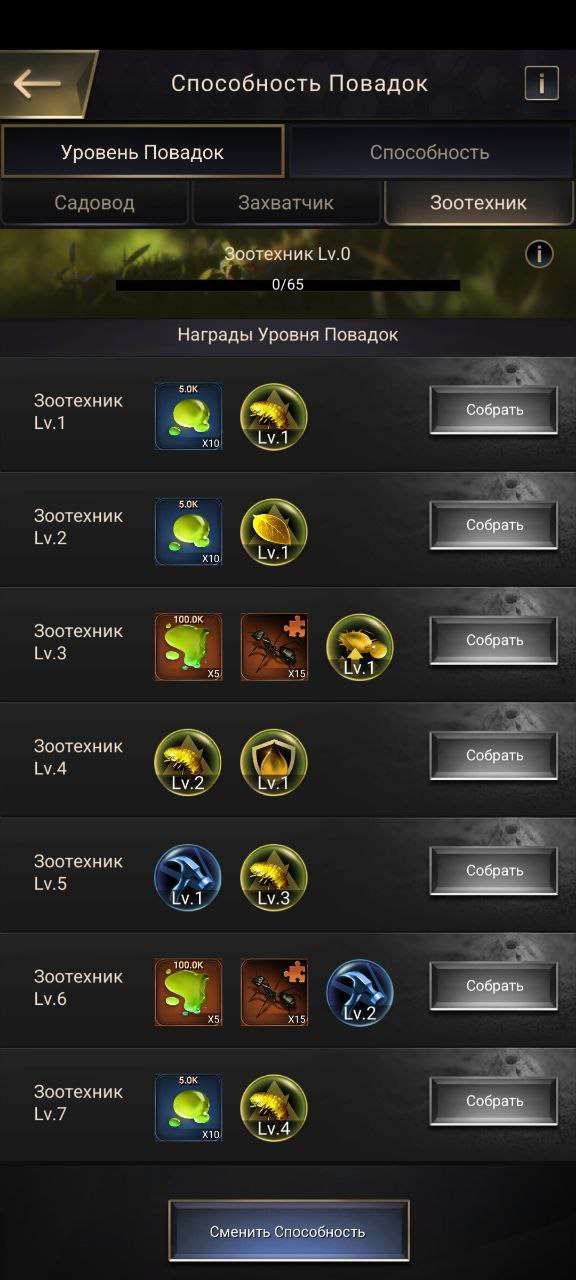Image resolution: width=576 pixels, height=1280 pixels.
Task: Click Собрать for Зоотехник Lv.1
Action: 494,410
